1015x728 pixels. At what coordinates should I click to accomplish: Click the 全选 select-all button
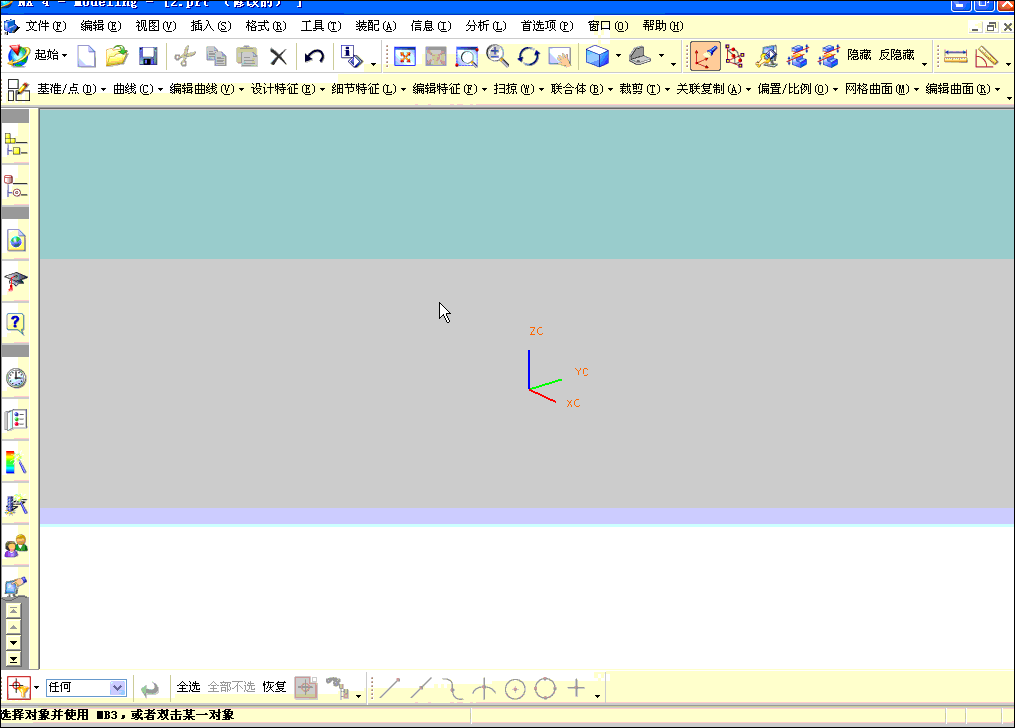pyautogui.click(x=189, y=688)
